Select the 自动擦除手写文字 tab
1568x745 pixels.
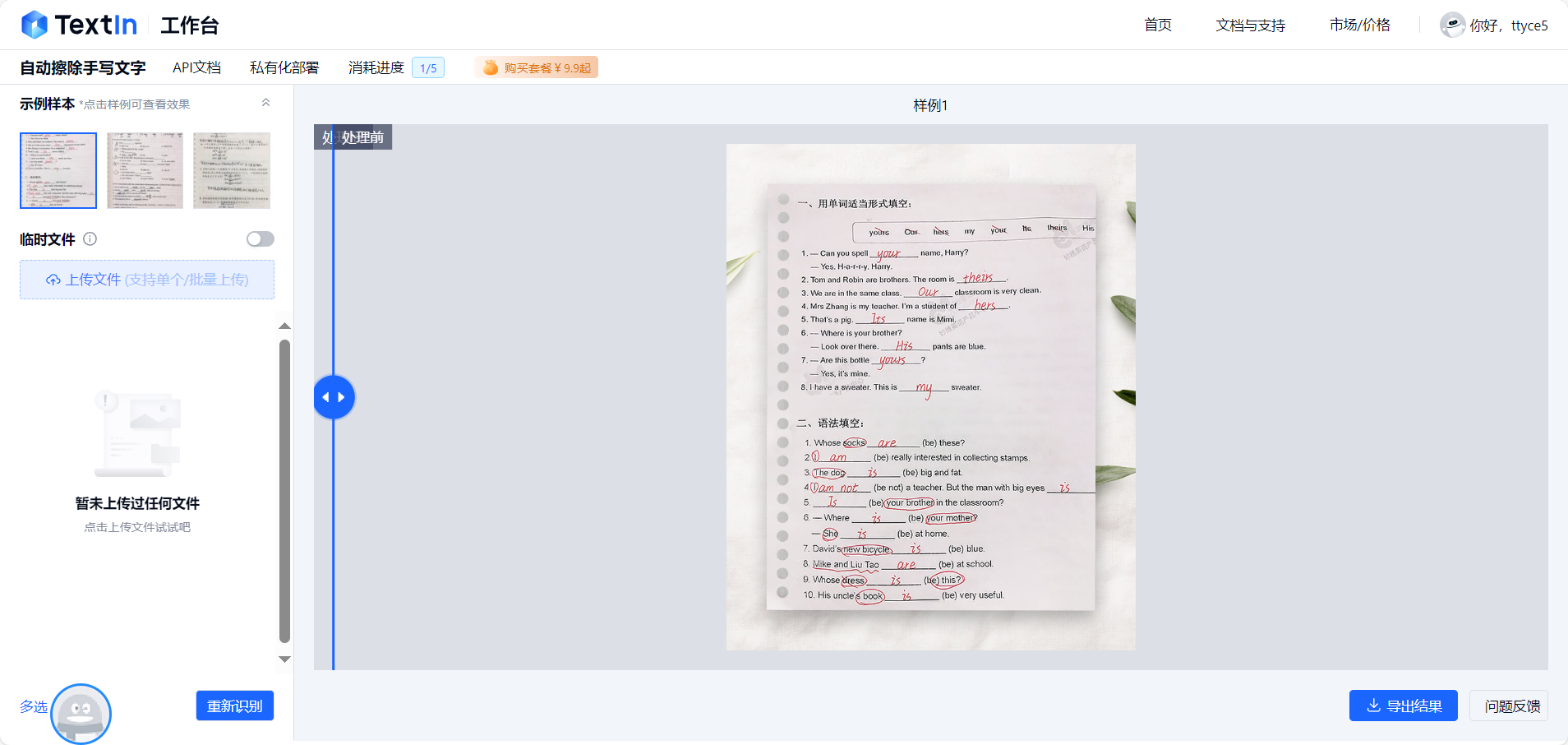(83, 67)
